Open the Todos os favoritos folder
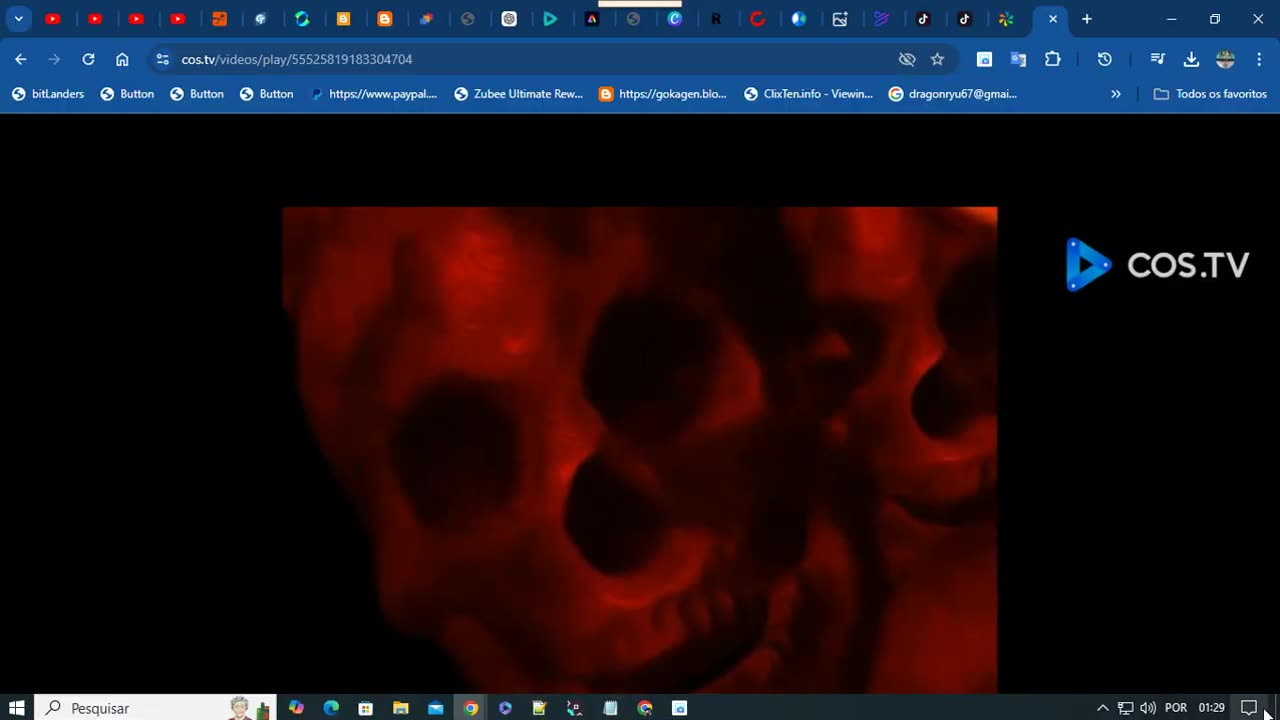The width and height of the screenshot is (1280, 720). [1210, 94]
